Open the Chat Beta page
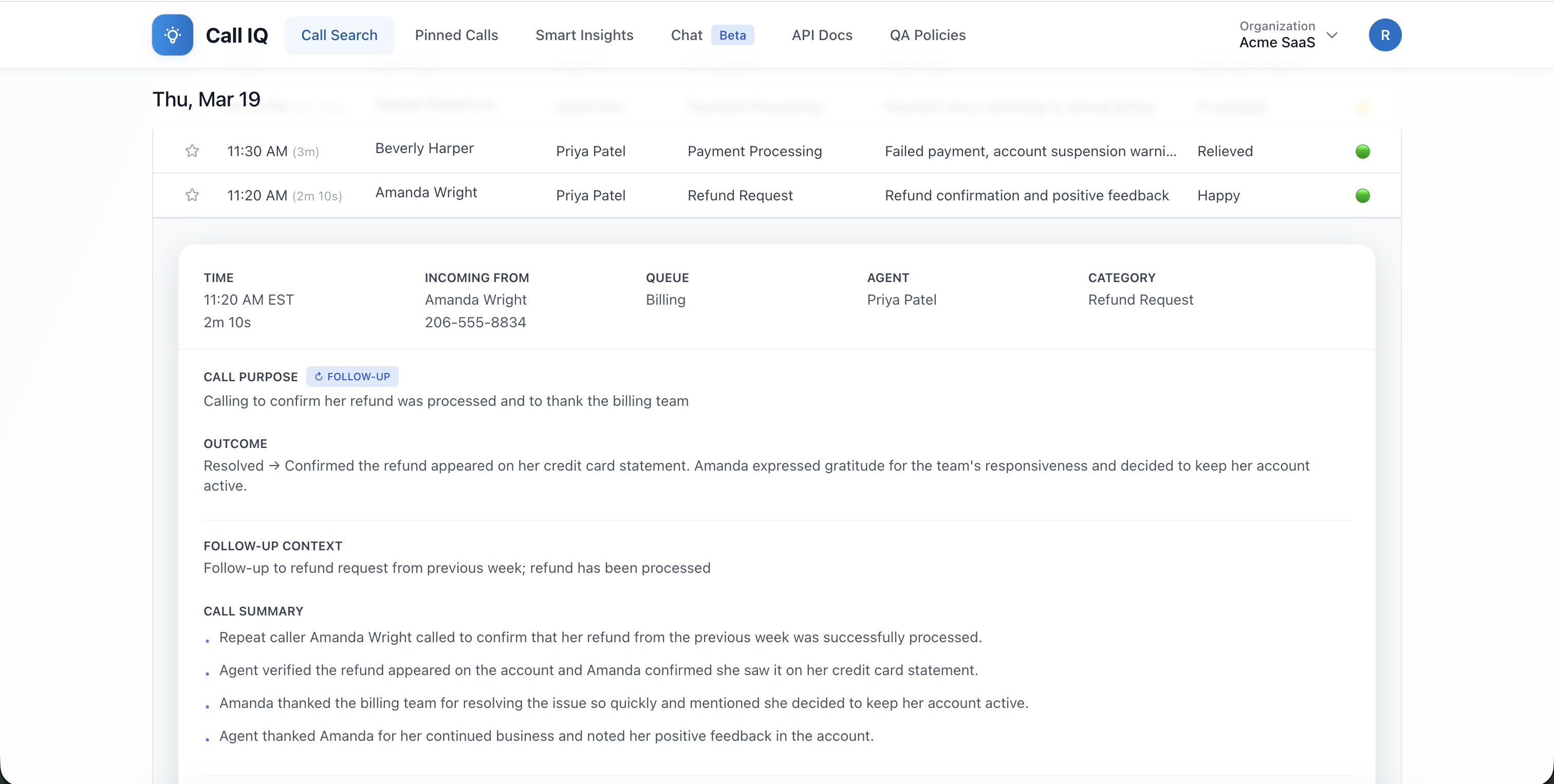 687,35
